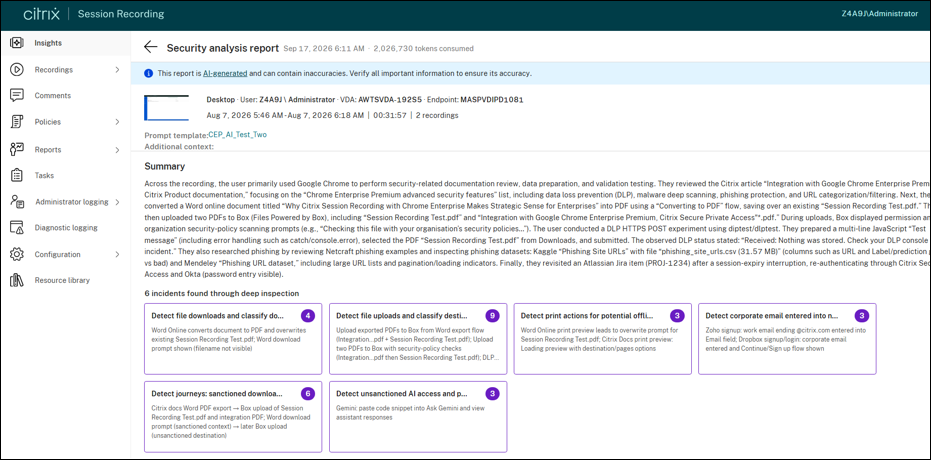Viewport: 931px width, 460px height.
Task: Follow the AI-generated link
Action: [225, 74]
